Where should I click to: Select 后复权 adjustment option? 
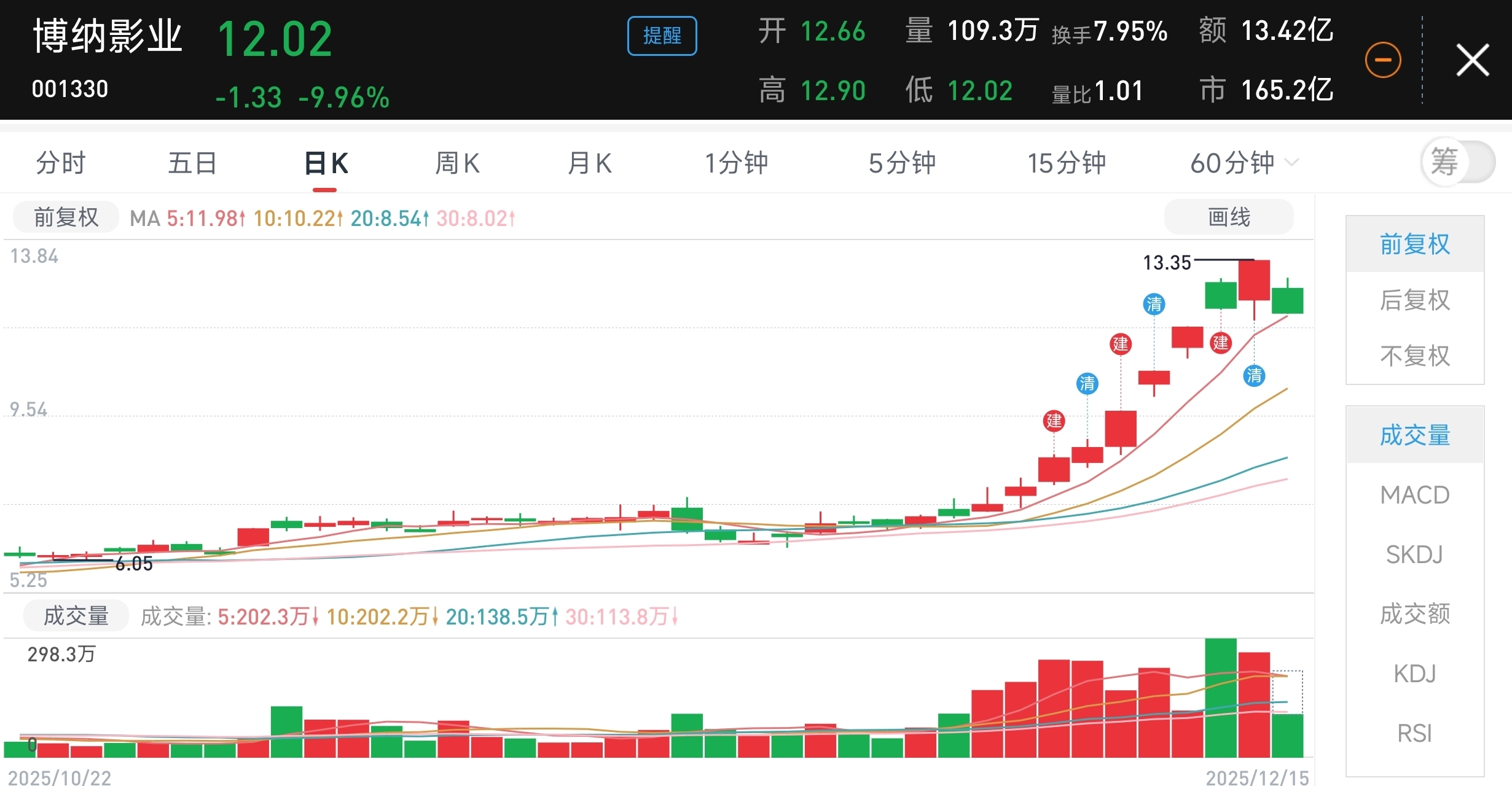coord(1414,300)
